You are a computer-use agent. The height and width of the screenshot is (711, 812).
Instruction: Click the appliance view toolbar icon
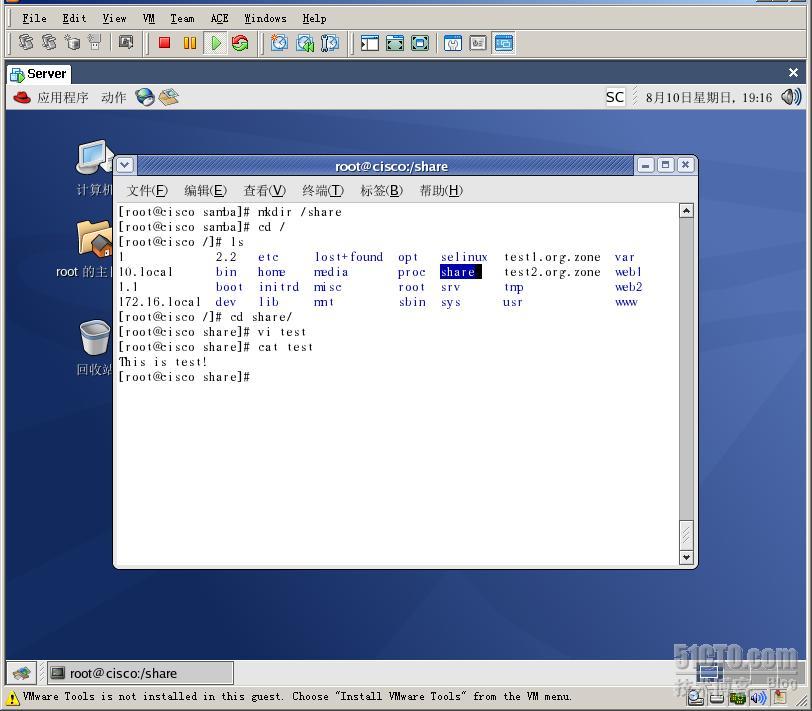pos(478,43)
